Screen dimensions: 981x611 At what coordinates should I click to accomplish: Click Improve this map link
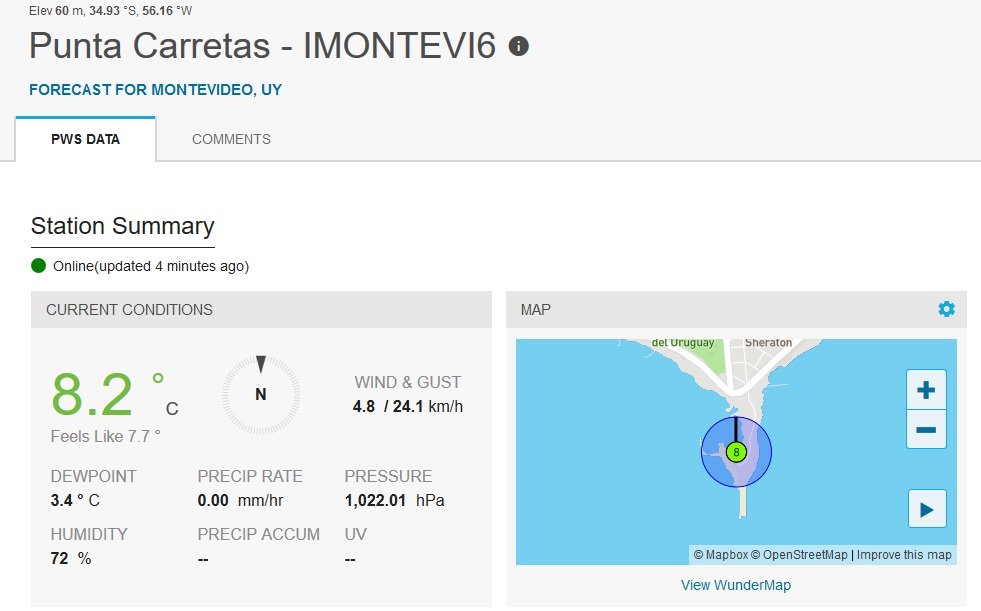[x=904, y=555]
